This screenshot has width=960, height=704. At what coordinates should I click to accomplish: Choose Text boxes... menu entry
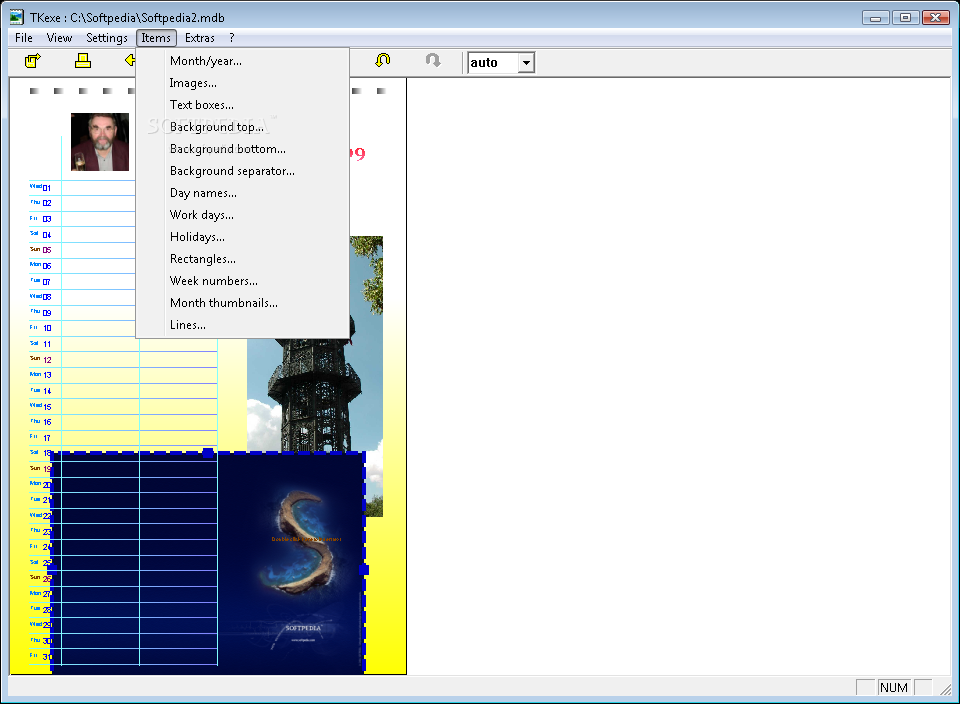(242, 105)
